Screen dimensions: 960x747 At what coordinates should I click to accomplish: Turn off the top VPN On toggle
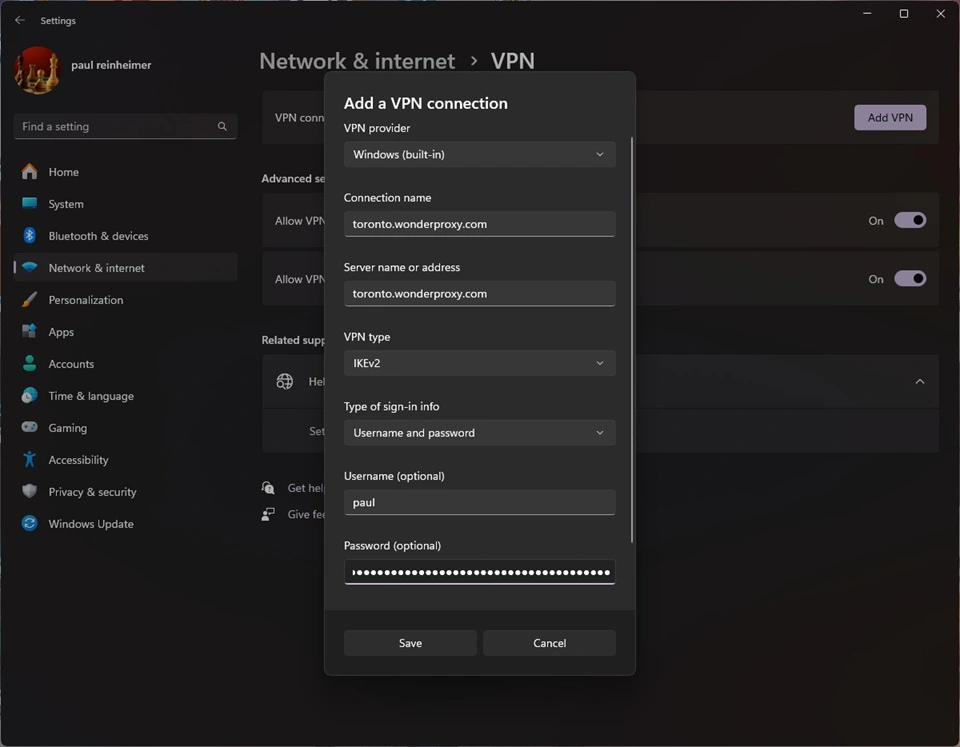pos(909,220)
